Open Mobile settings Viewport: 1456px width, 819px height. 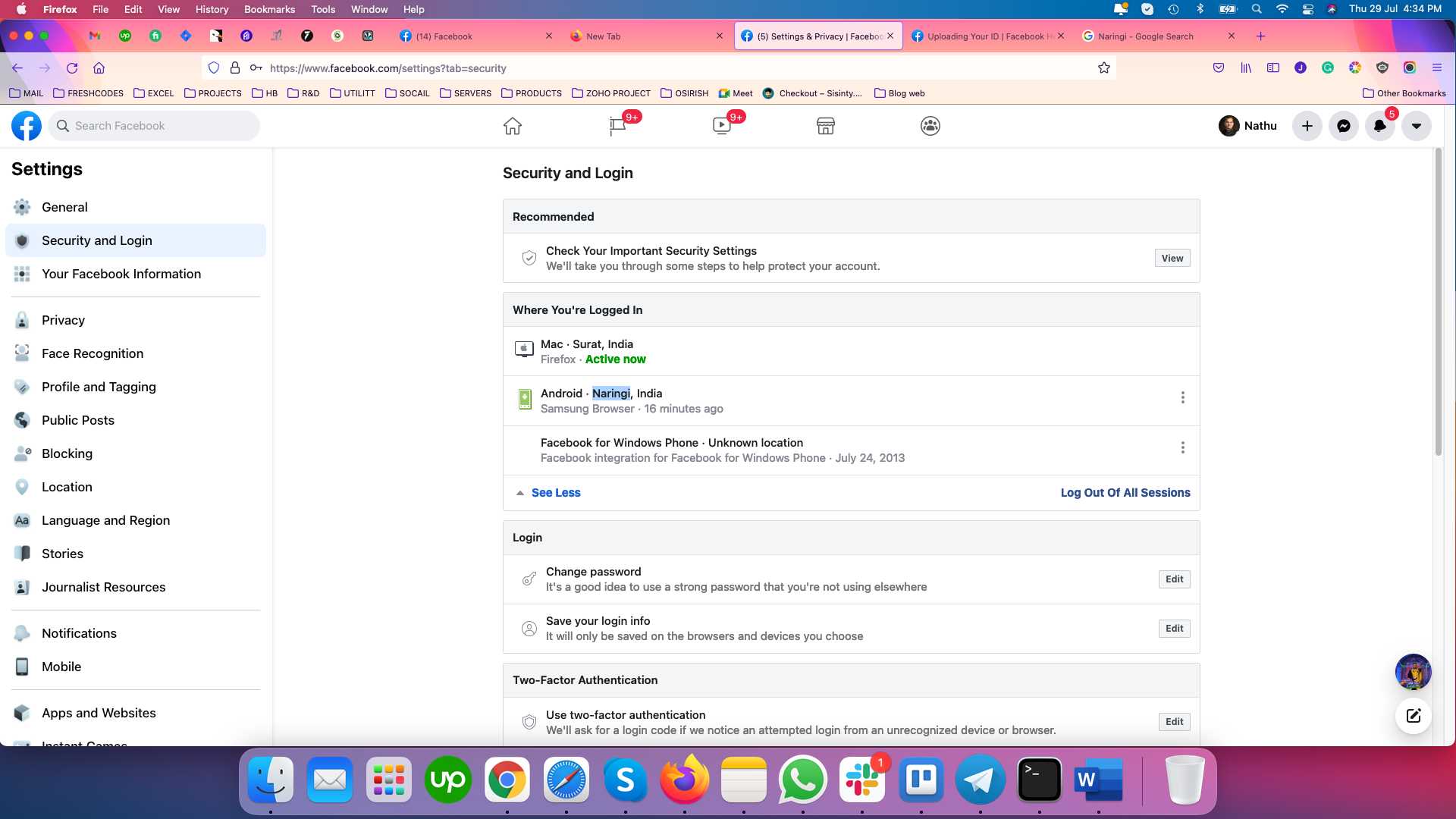pos(136,667)
